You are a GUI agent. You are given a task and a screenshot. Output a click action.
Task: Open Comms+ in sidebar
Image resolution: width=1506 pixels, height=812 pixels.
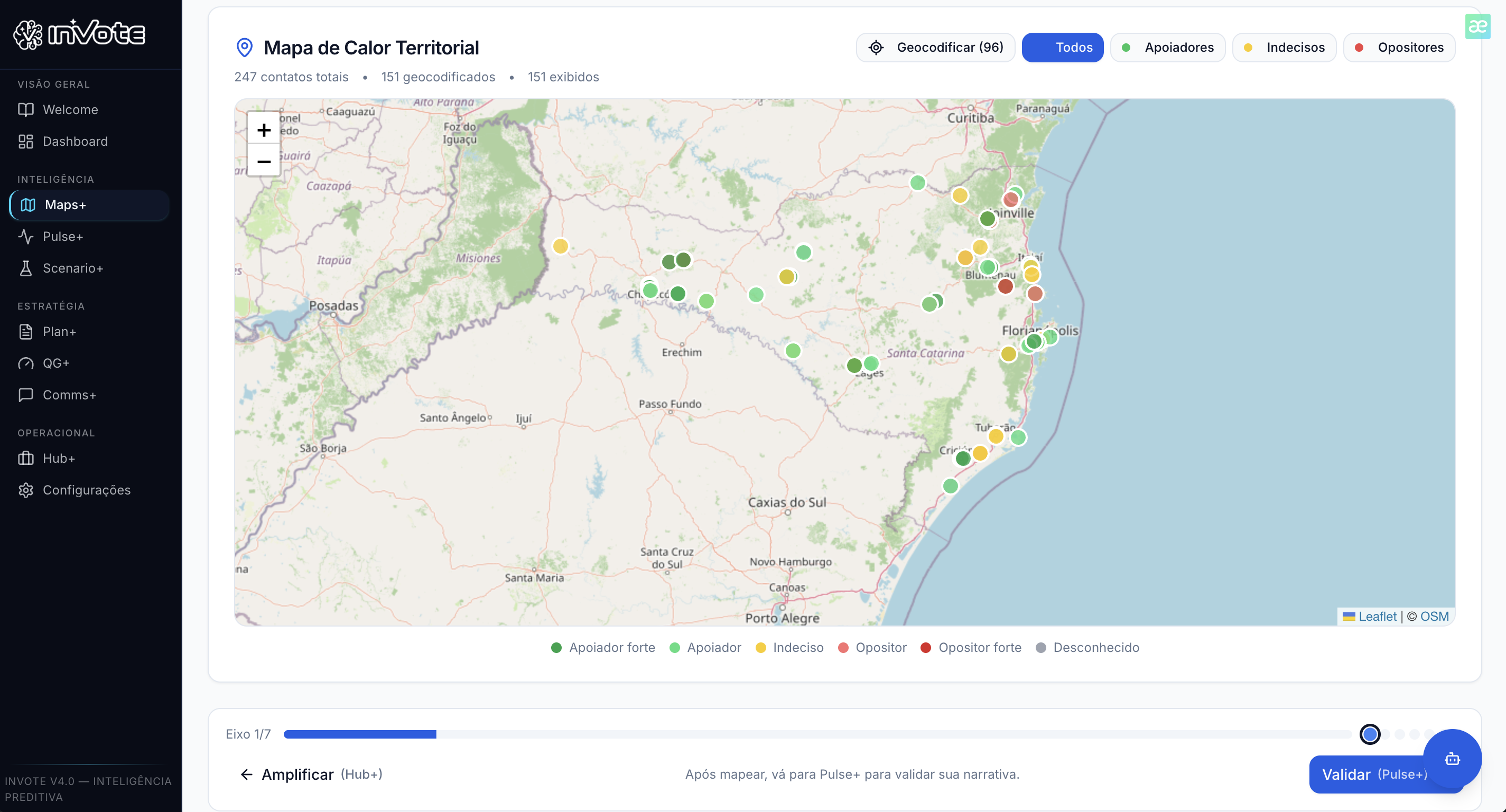(x=89, y=395)
